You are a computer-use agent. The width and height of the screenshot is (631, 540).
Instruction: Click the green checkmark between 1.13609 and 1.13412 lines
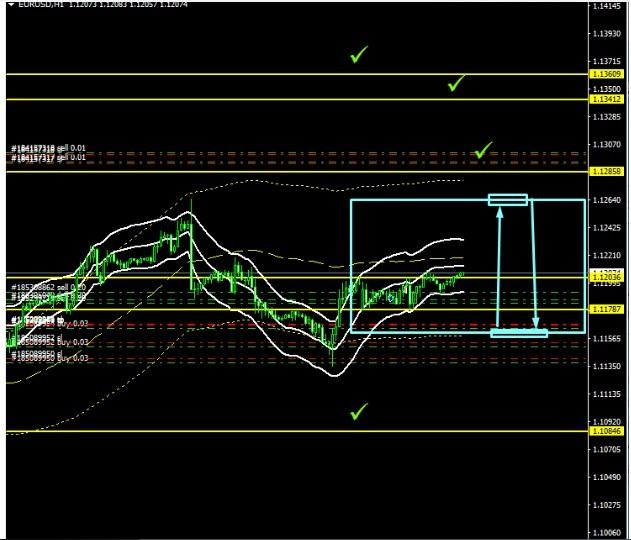coord(457,84)
